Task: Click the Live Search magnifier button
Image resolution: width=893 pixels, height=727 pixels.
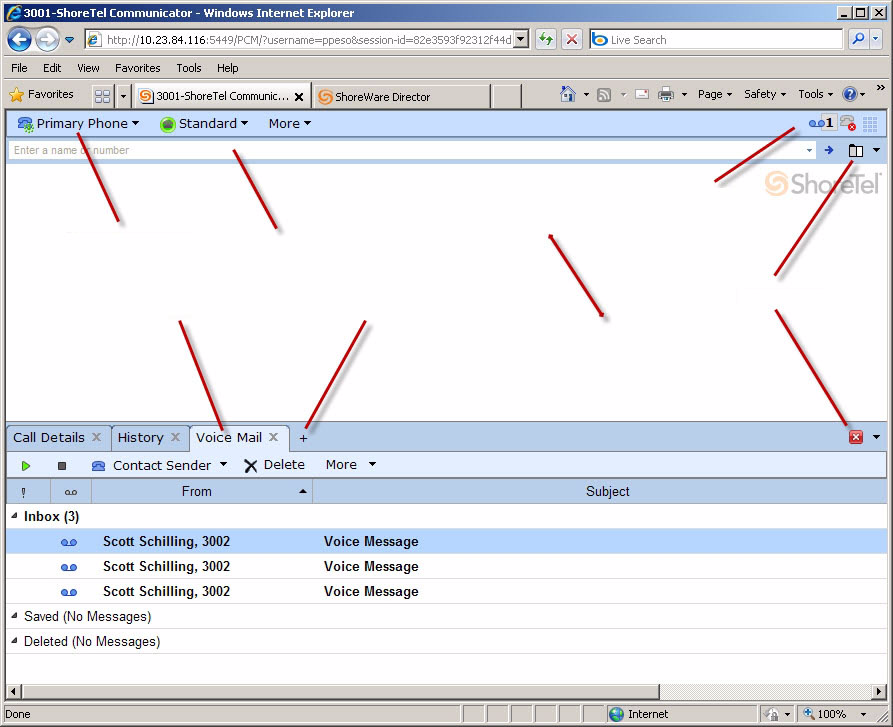Action: pos(858,39)
